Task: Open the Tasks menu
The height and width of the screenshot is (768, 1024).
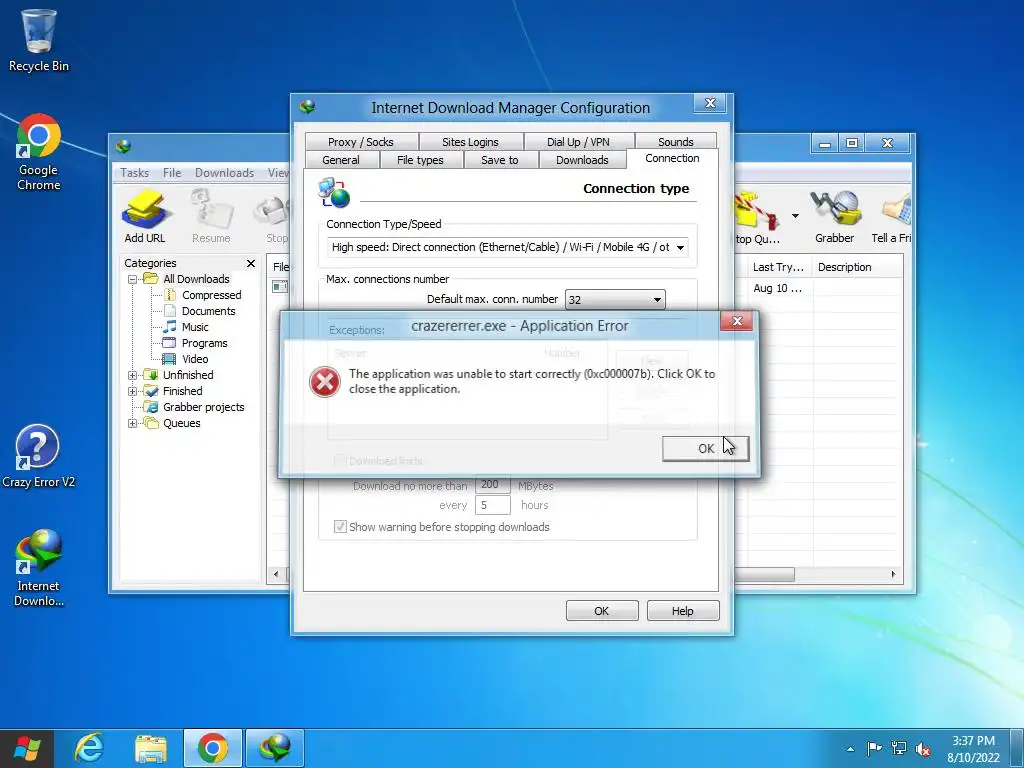Action: pyautogui.click(x=134, y=172)
